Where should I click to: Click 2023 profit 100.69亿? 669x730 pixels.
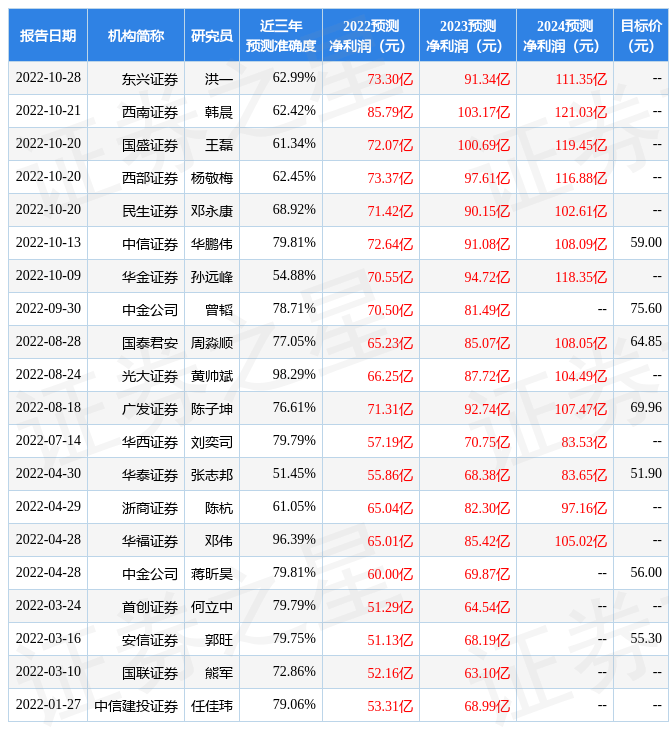[x=484, y=145]
